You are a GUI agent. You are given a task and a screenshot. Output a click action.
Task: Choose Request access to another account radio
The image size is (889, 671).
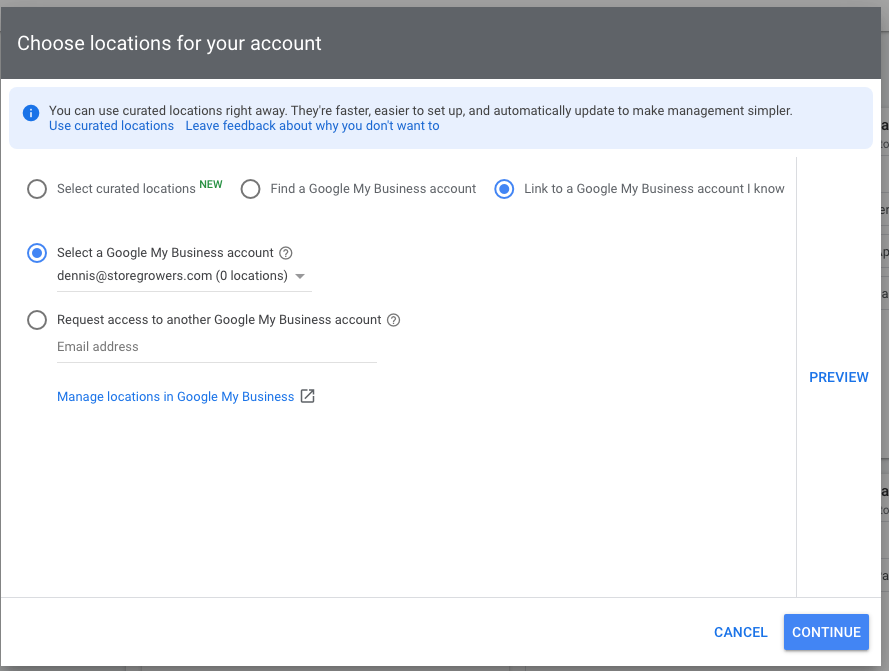click(x=37, y=320)
